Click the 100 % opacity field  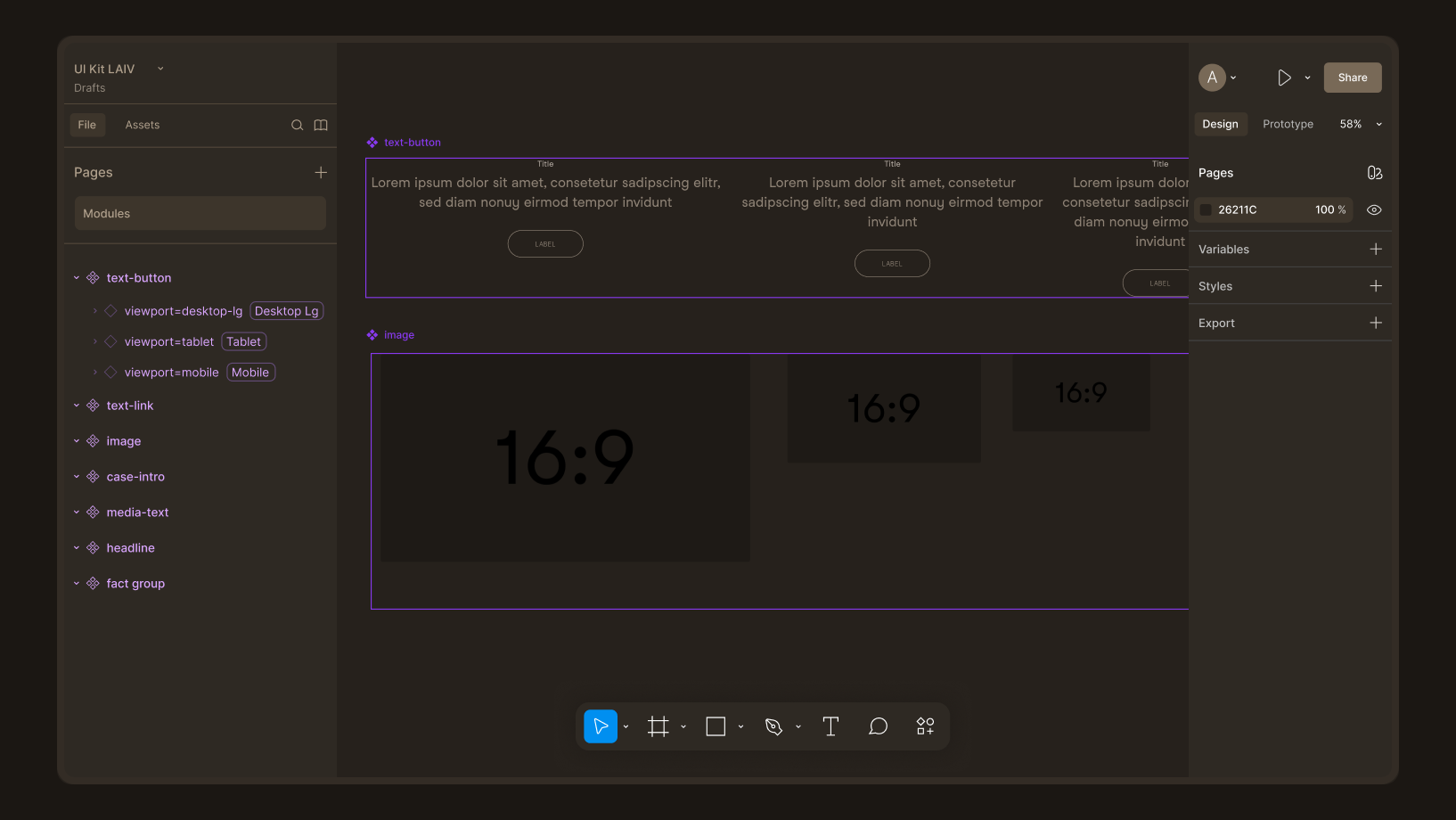1330,209
